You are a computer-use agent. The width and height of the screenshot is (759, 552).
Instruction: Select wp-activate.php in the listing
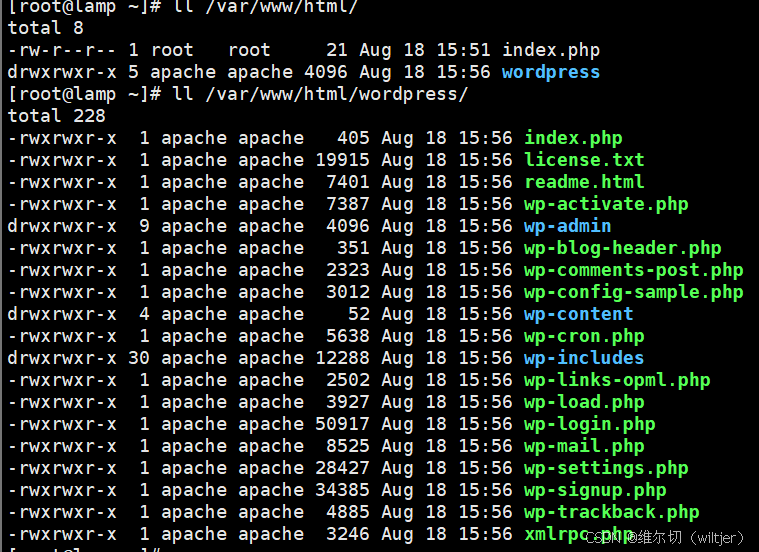coord(606,204)
